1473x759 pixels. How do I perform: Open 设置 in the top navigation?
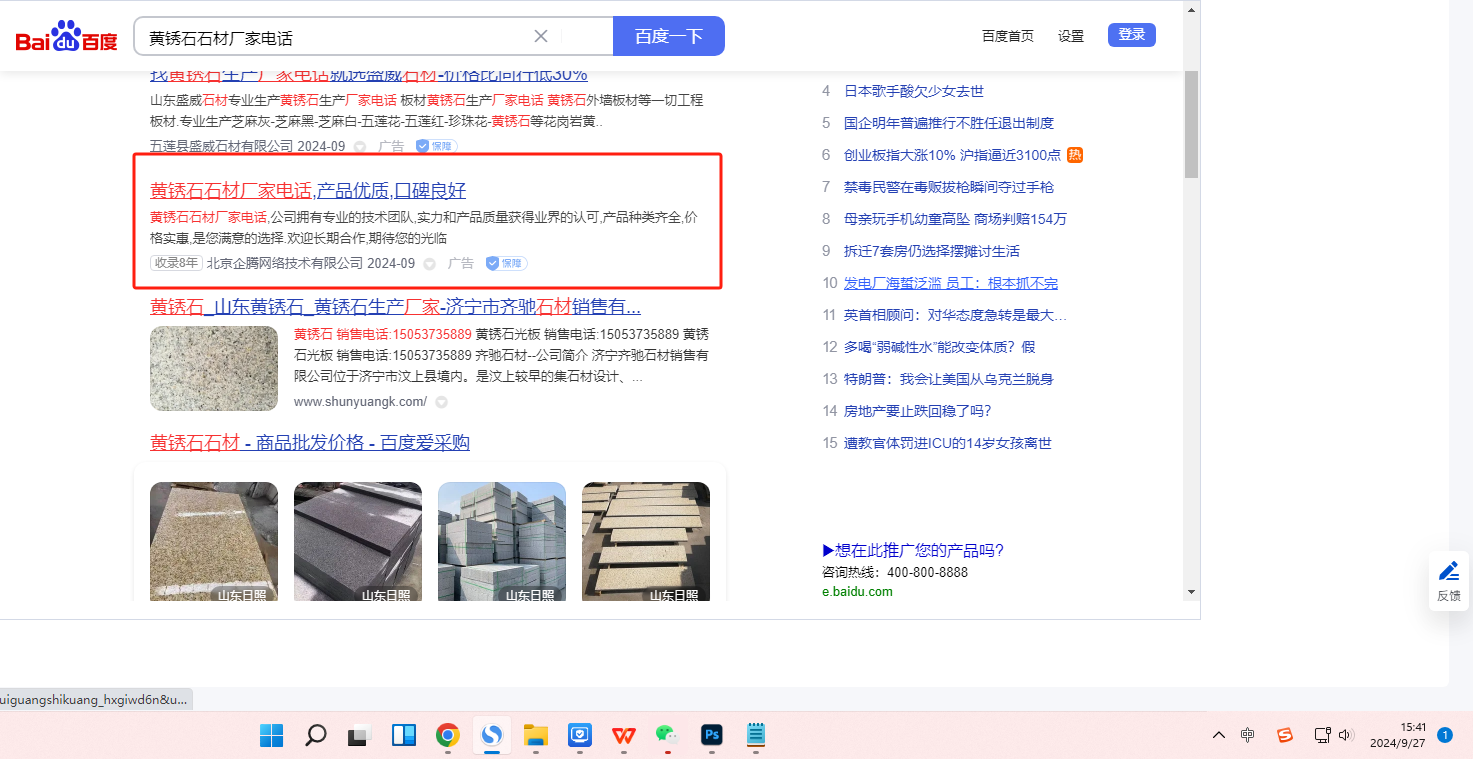tap(1071, 36)
